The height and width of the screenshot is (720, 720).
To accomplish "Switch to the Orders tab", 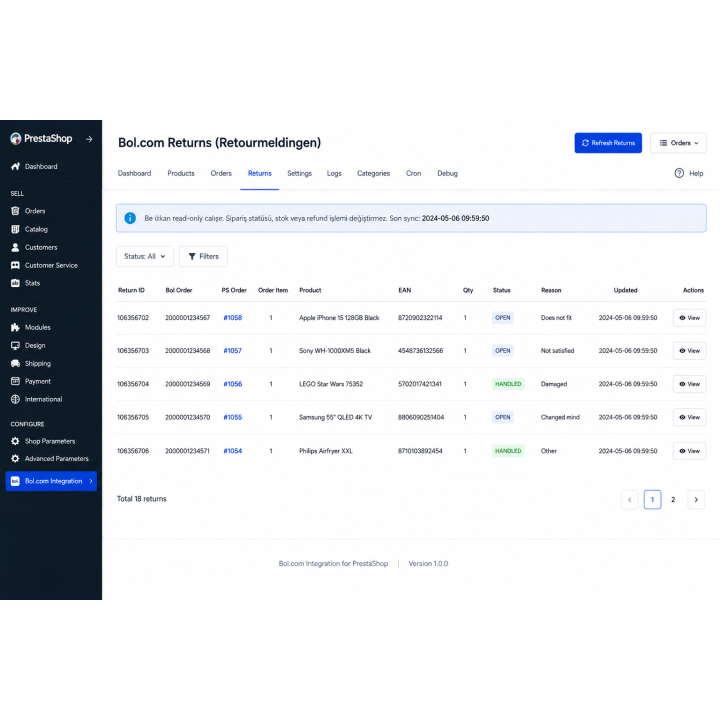I will click(221, 173).
